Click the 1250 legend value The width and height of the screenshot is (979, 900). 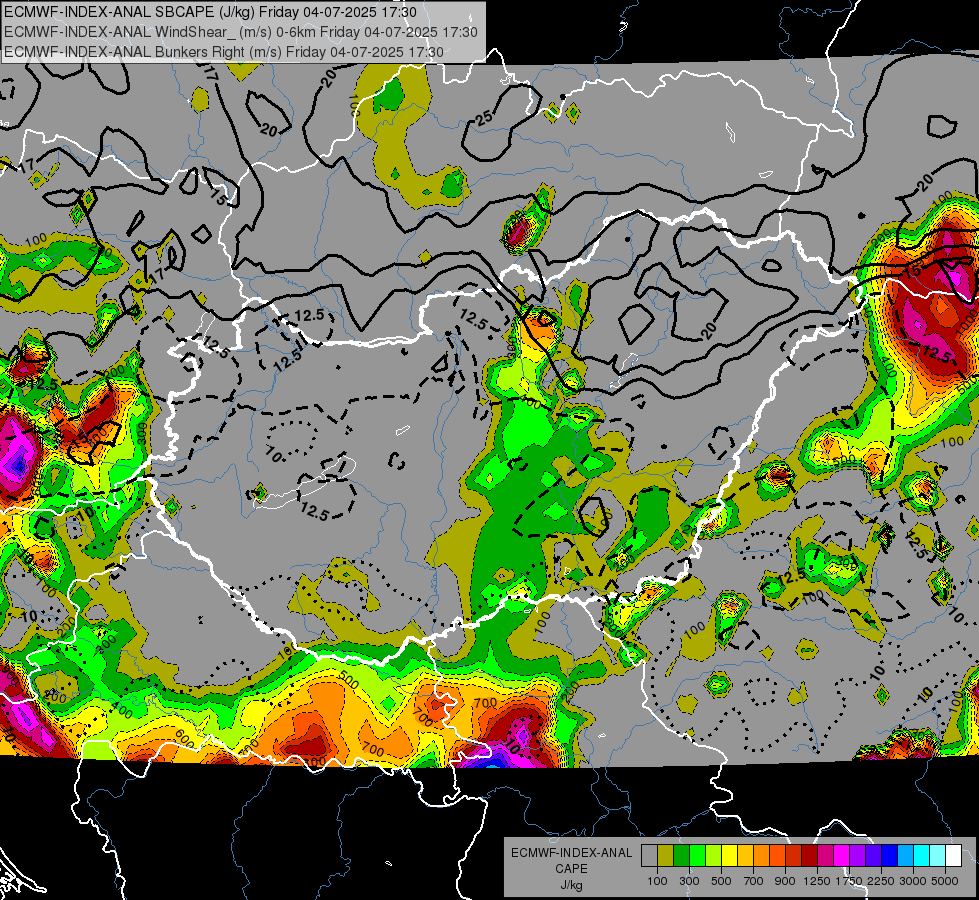pyautogui.click(x=817, y=881)
